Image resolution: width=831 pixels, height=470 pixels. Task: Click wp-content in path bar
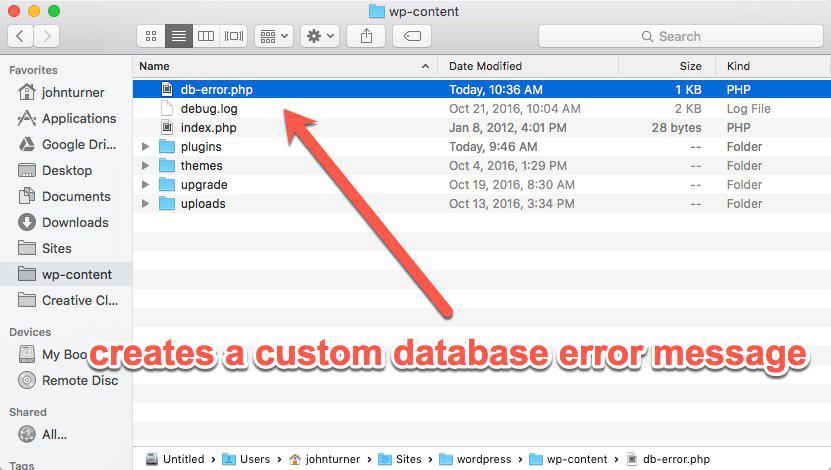pos(568,459)
